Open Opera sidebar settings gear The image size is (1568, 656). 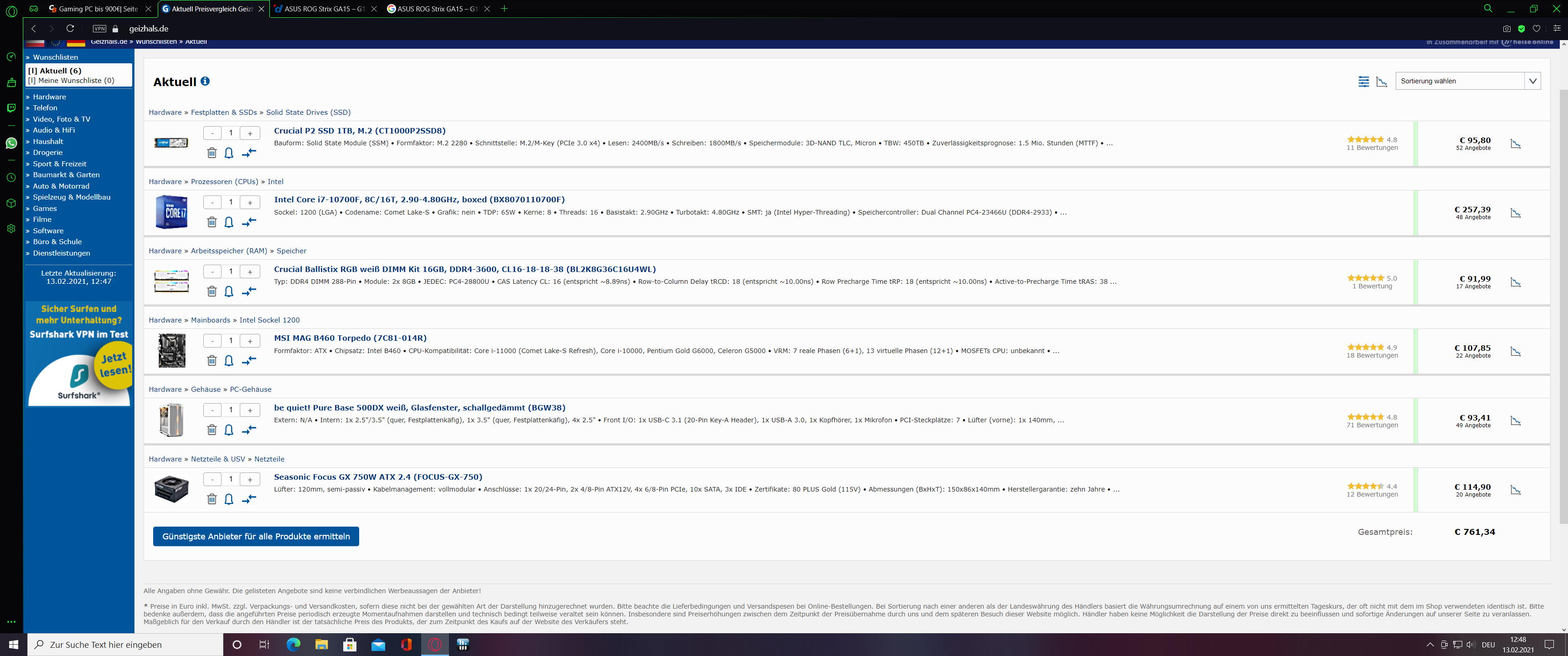pyautogui.click(x=11, y=229)
